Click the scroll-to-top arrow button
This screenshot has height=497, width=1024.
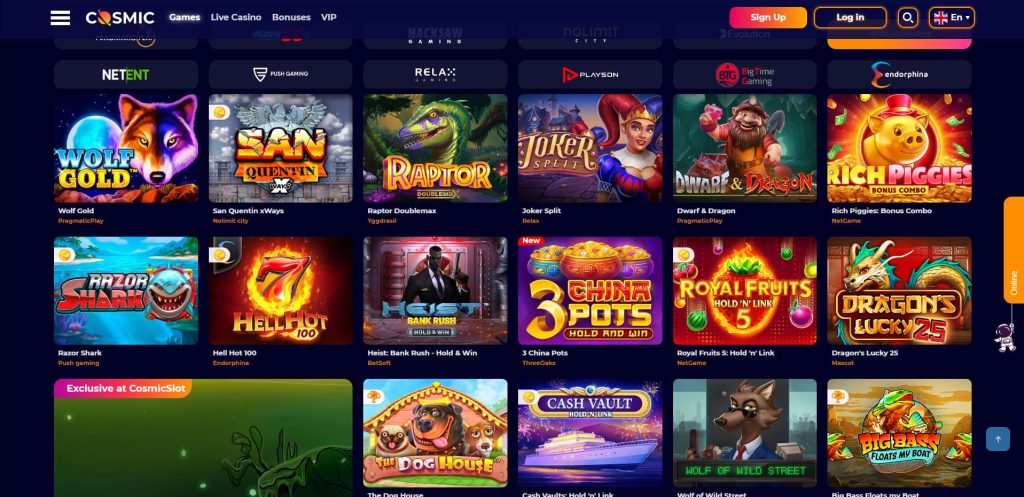[x=997, y=439]
